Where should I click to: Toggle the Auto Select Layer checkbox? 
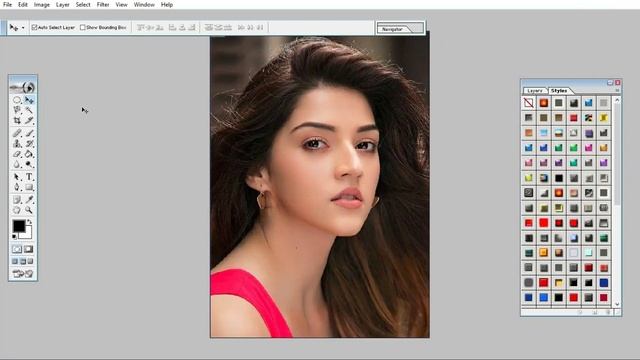pos(35,27)
